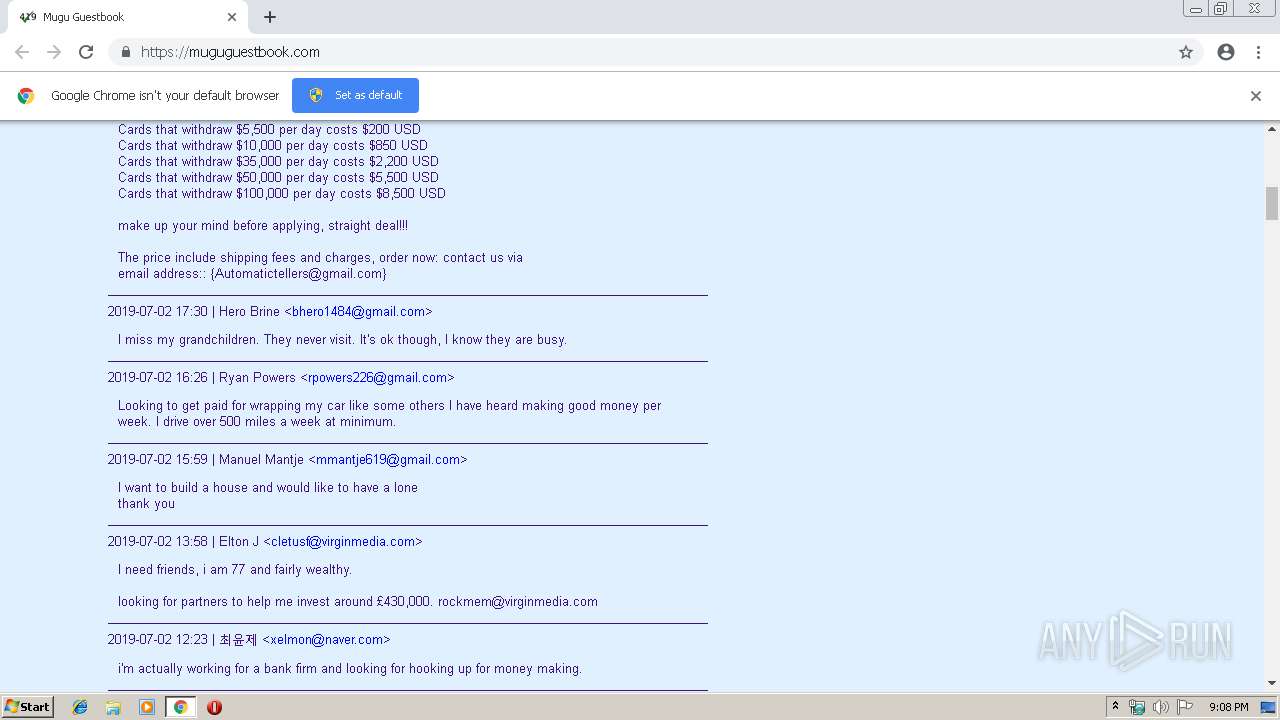
Task: Click text Automatictellers@gmail.com
Action: [298, 274]
